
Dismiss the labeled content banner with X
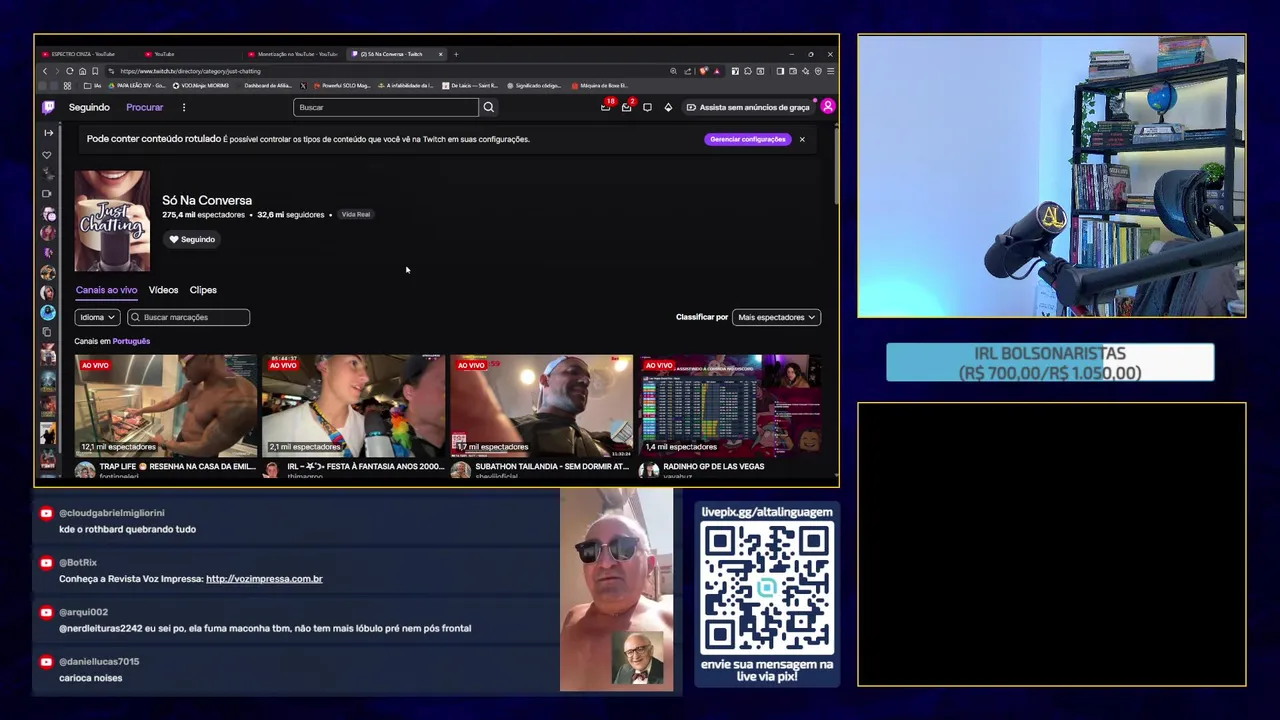pyautogui.click(x=802, y=139)
